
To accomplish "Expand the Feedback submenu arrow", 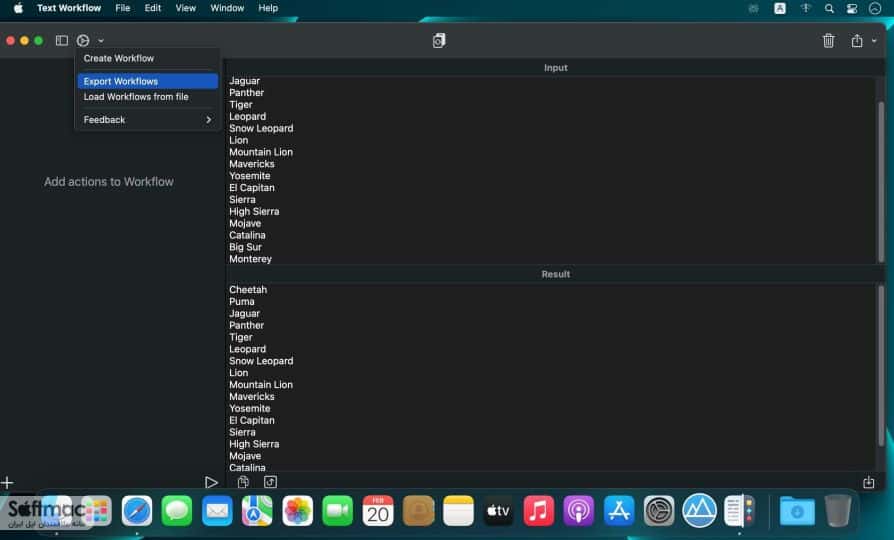I will click(x=209, y=120).
